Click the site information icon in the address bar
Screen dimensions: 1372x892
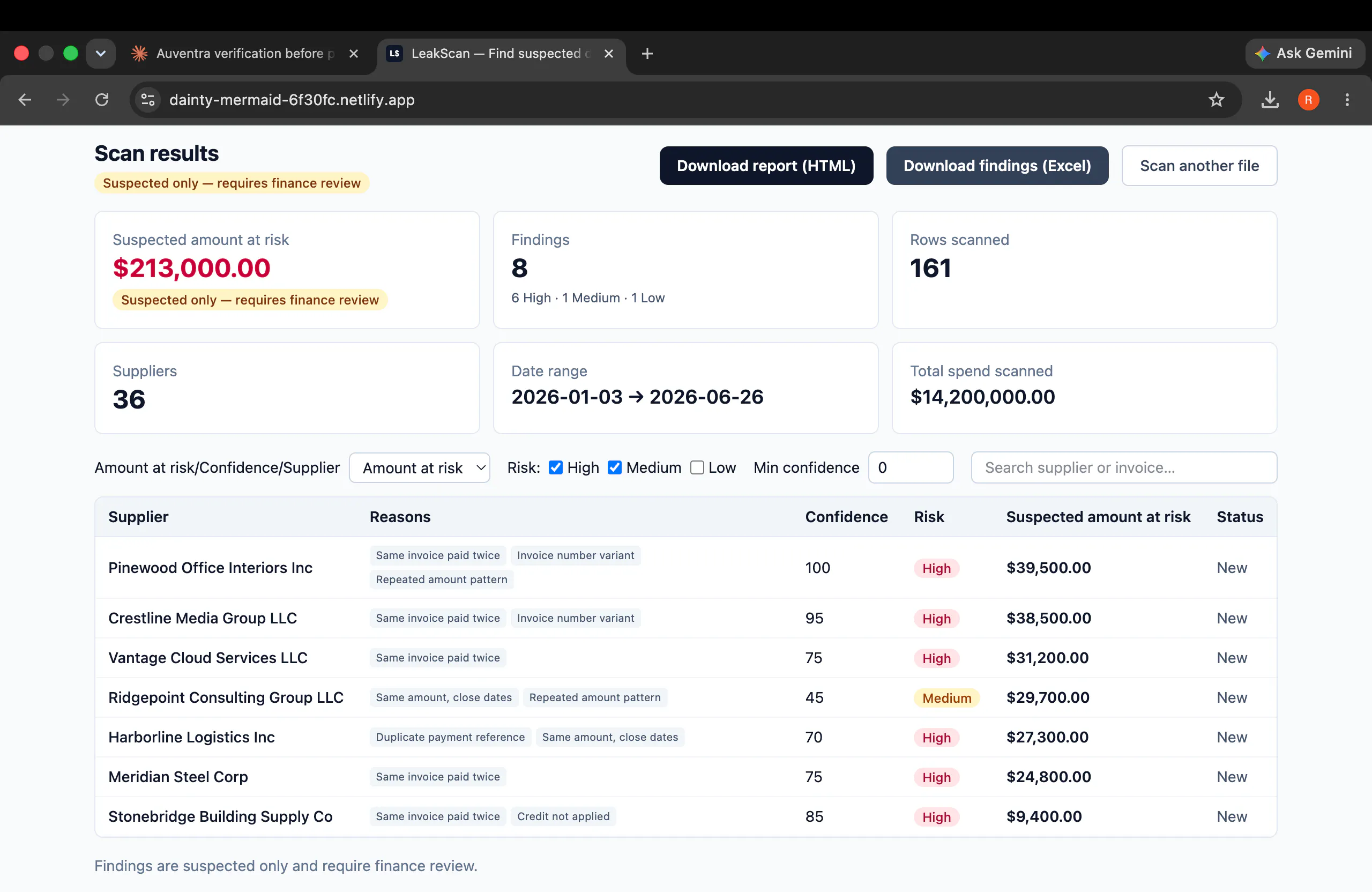148,100
